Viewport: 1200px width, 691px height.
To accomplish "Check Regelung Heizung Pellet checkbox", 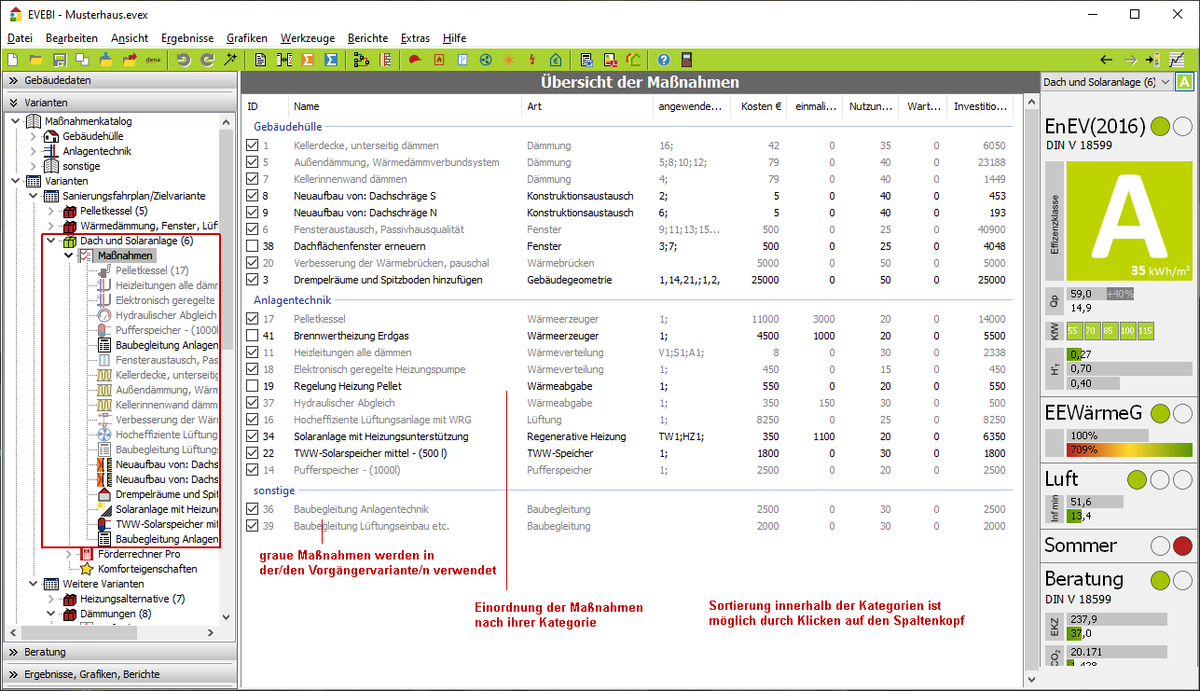I will [x=252, y=386].
